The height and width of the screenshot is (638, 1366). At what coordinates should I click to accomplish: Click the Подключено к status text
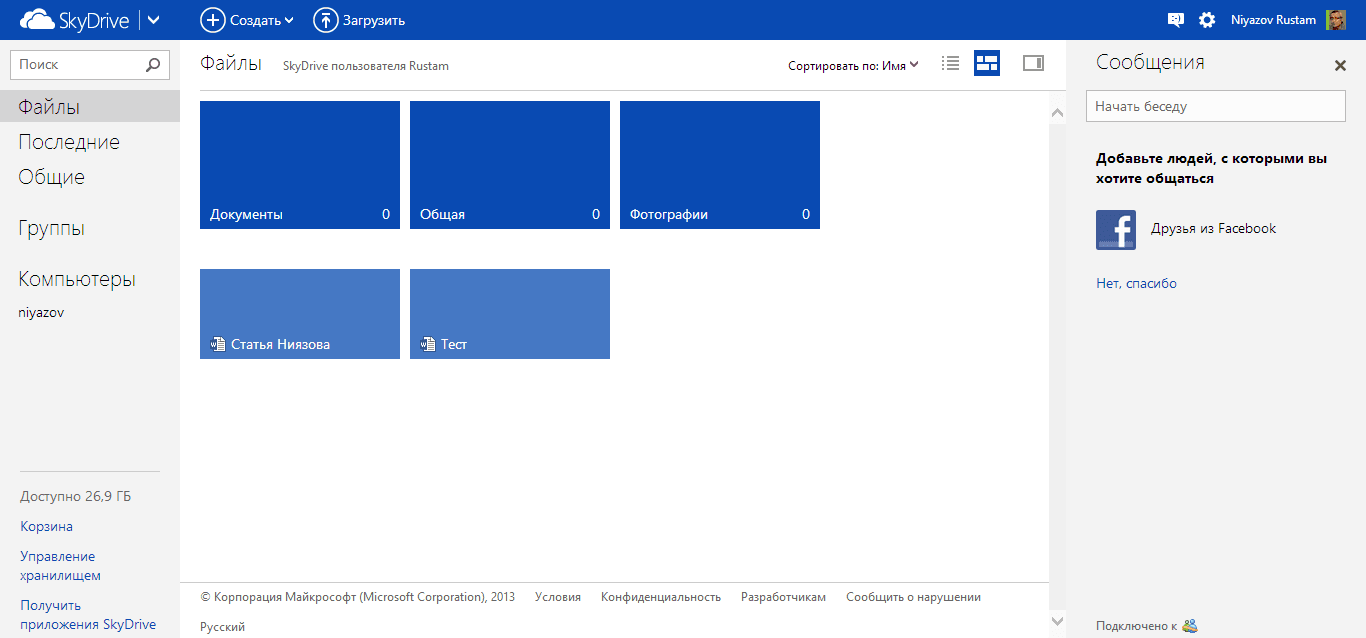1136,627
